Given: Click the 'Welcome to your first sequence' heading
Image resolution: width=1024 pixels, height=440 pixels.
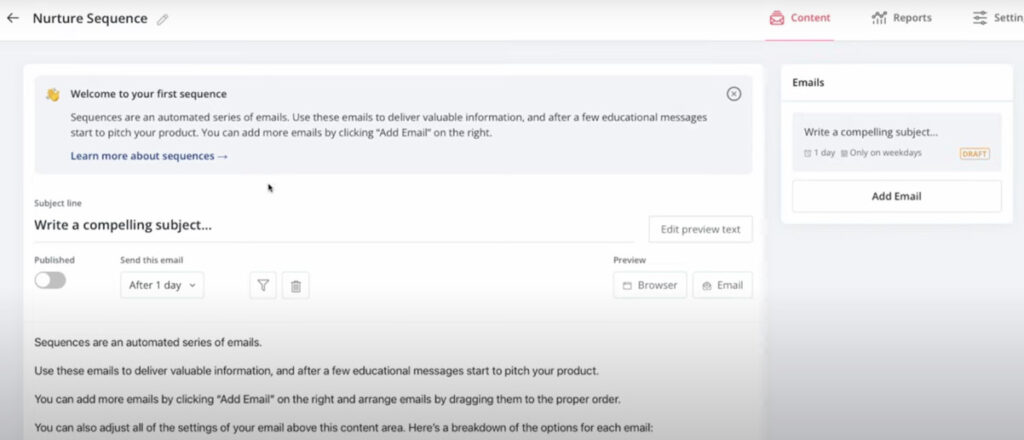Looking at the screenshot, I should click(149, 94).
